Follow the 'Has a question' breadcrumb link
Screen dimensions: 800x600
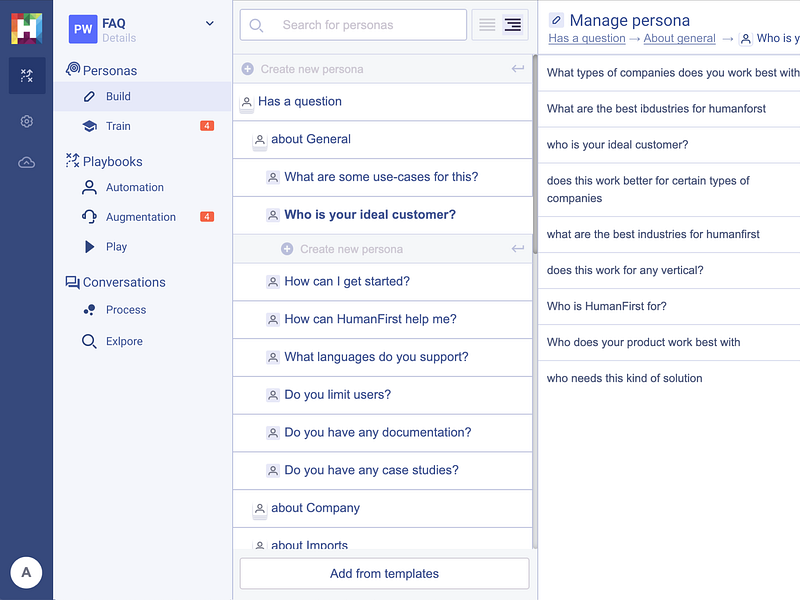[x=586, y=39]
